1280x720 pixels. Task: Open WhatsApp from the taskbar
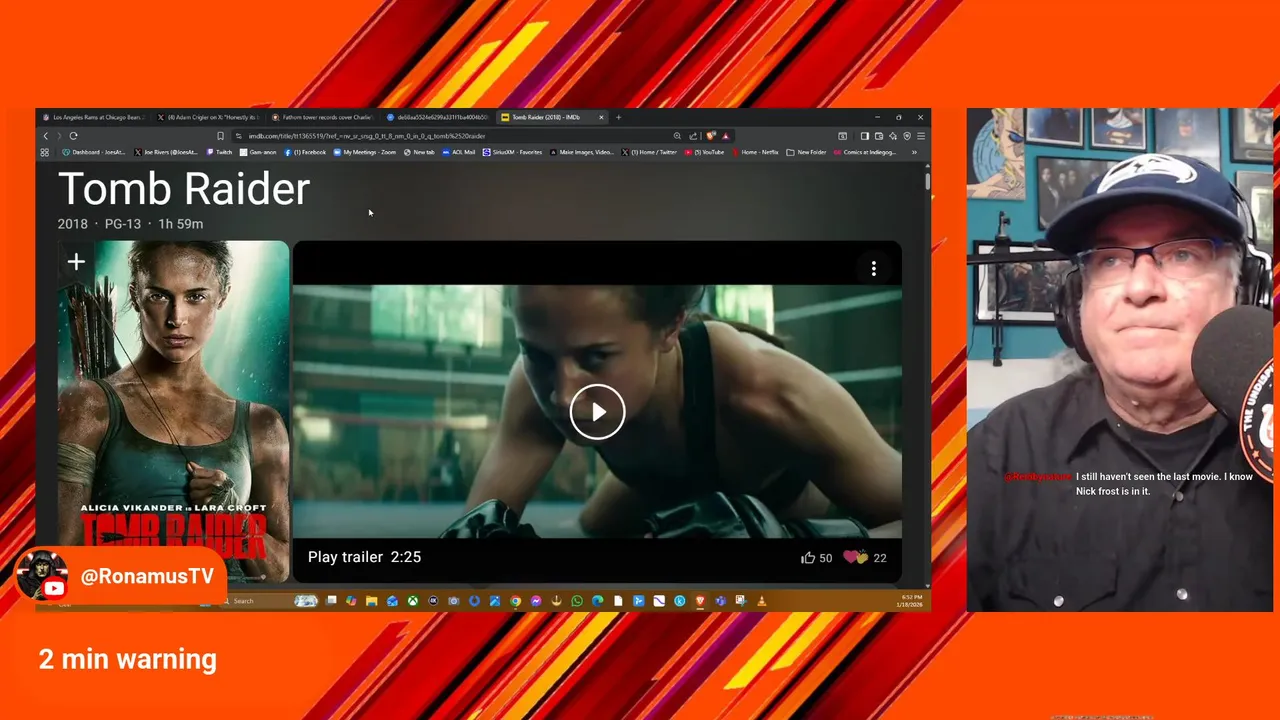577,601
